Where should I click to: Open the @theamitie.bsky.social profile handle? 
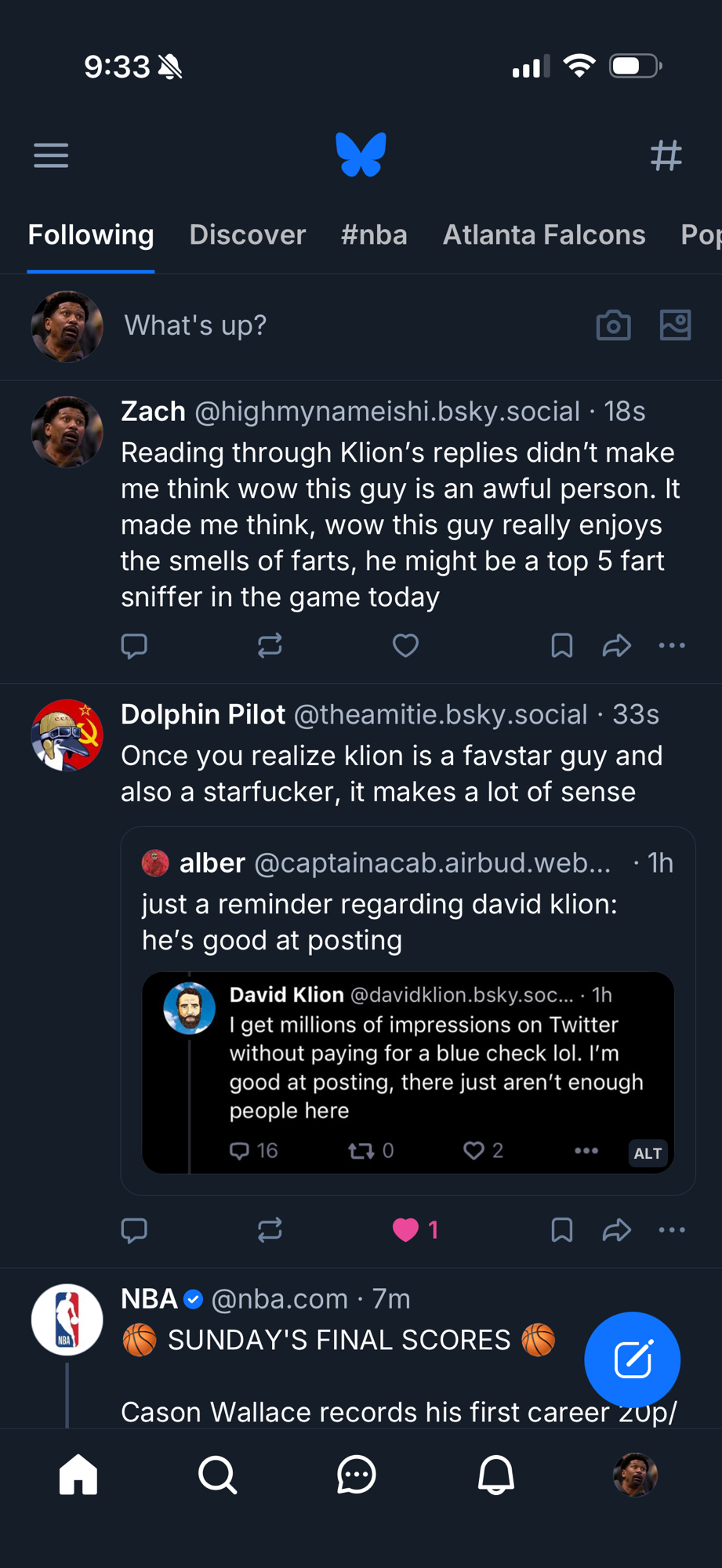pos(440,715)
